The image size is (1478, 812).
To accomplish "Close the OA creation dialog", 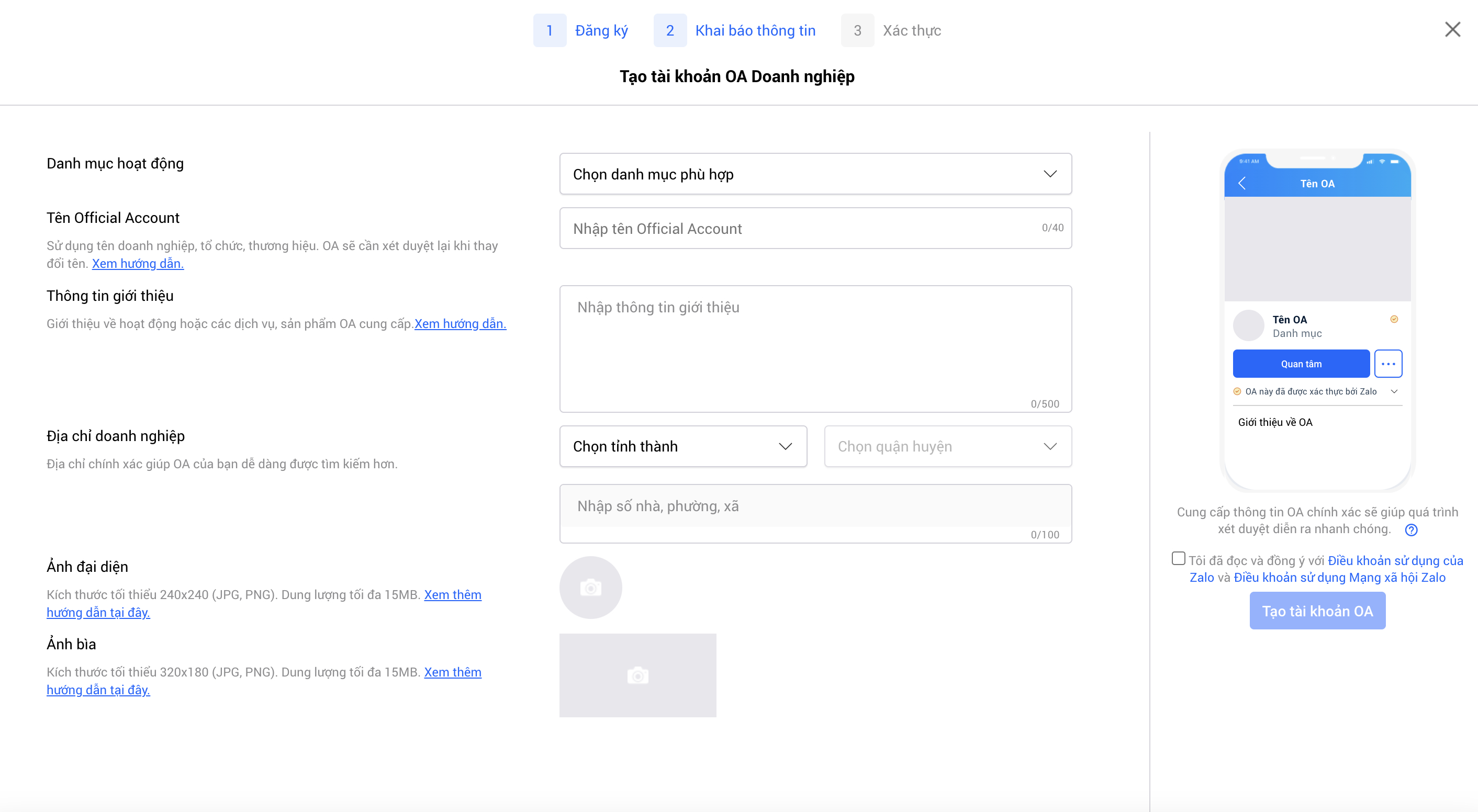I will pos(1452,29).
